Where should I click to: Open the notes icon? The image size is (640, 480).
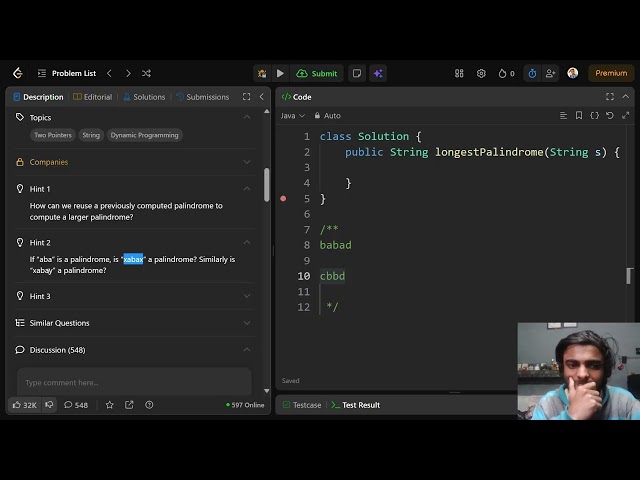357,73
